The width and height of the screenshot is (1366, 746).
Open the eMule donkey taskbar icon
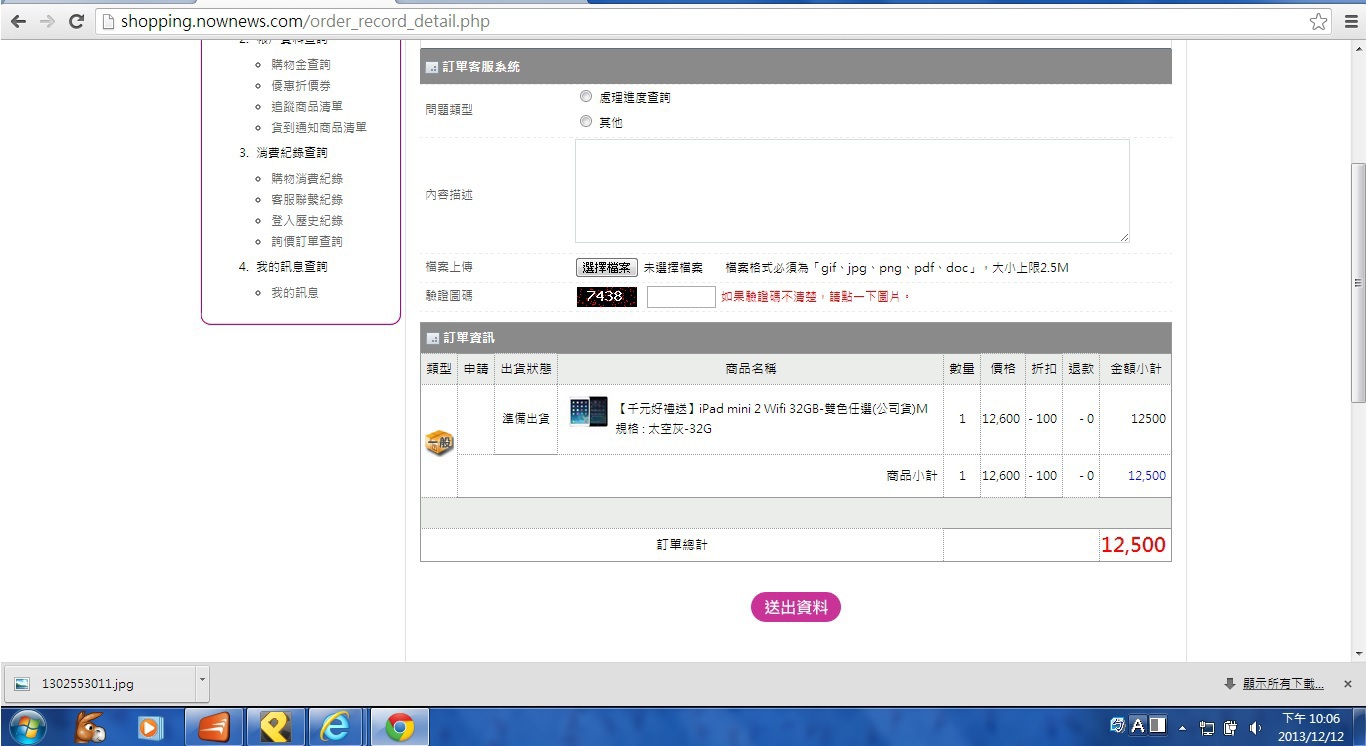(x=91, y=728)
